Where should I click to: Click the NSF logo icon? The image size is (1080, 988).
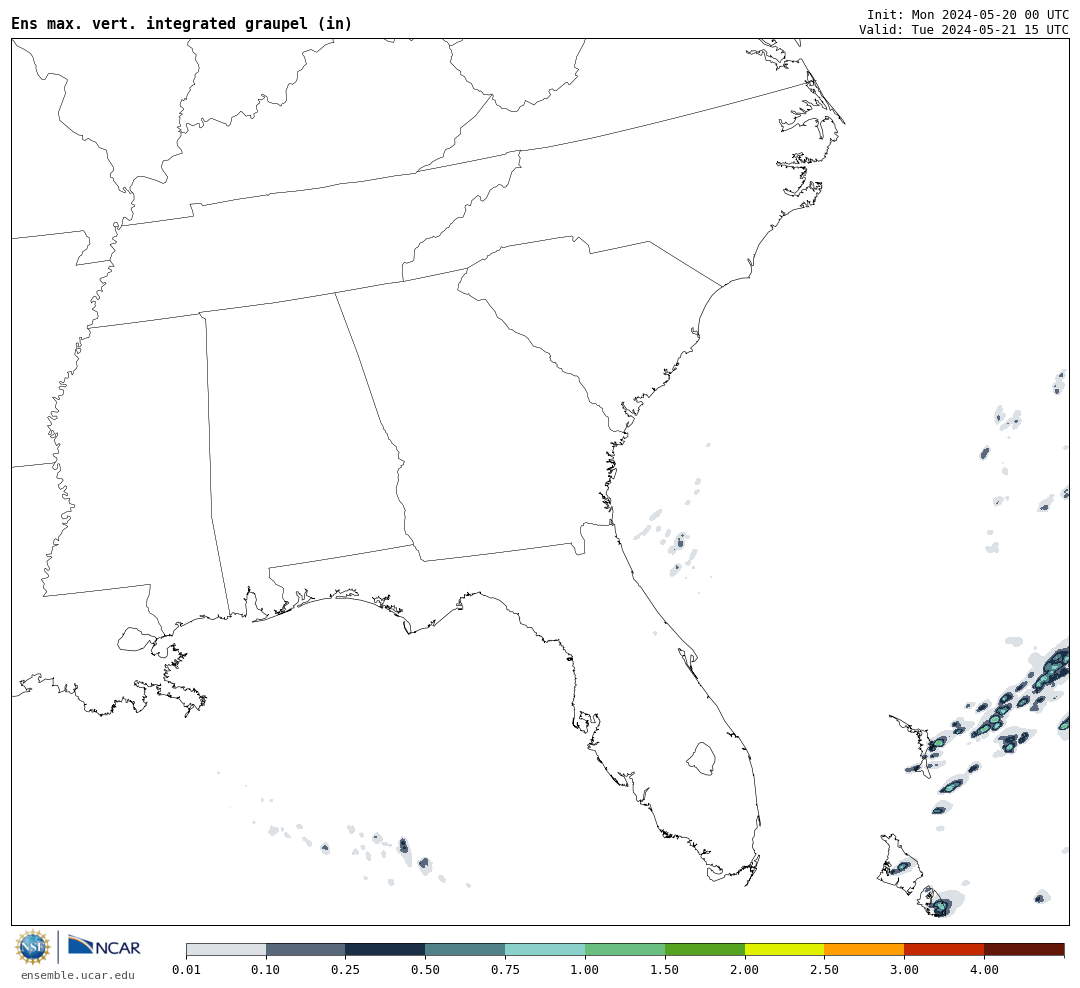[32, 947]
